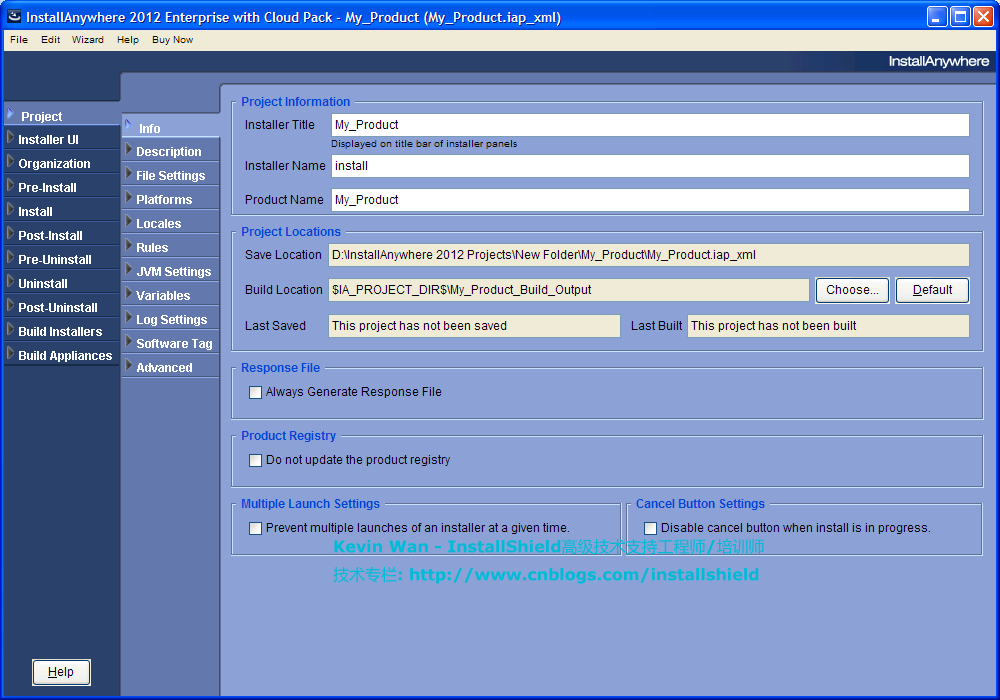Open the Buy Now menu
The height and width of the screenshot is (700, 1000).
(x=172, y=40)
